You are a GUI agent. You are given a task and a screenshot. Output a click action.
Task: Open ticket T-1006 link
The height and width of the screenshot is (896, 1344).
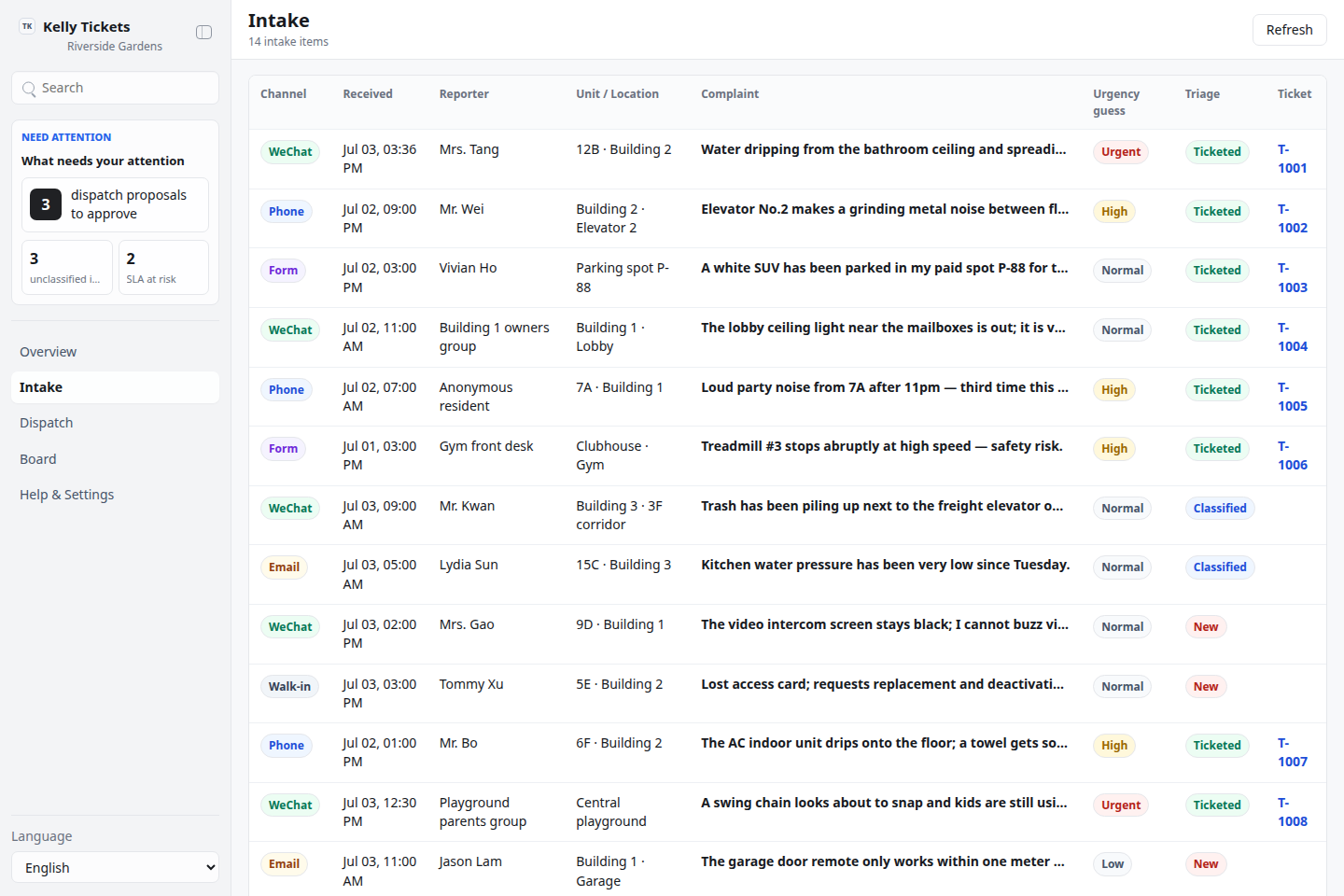(1292, 455)
